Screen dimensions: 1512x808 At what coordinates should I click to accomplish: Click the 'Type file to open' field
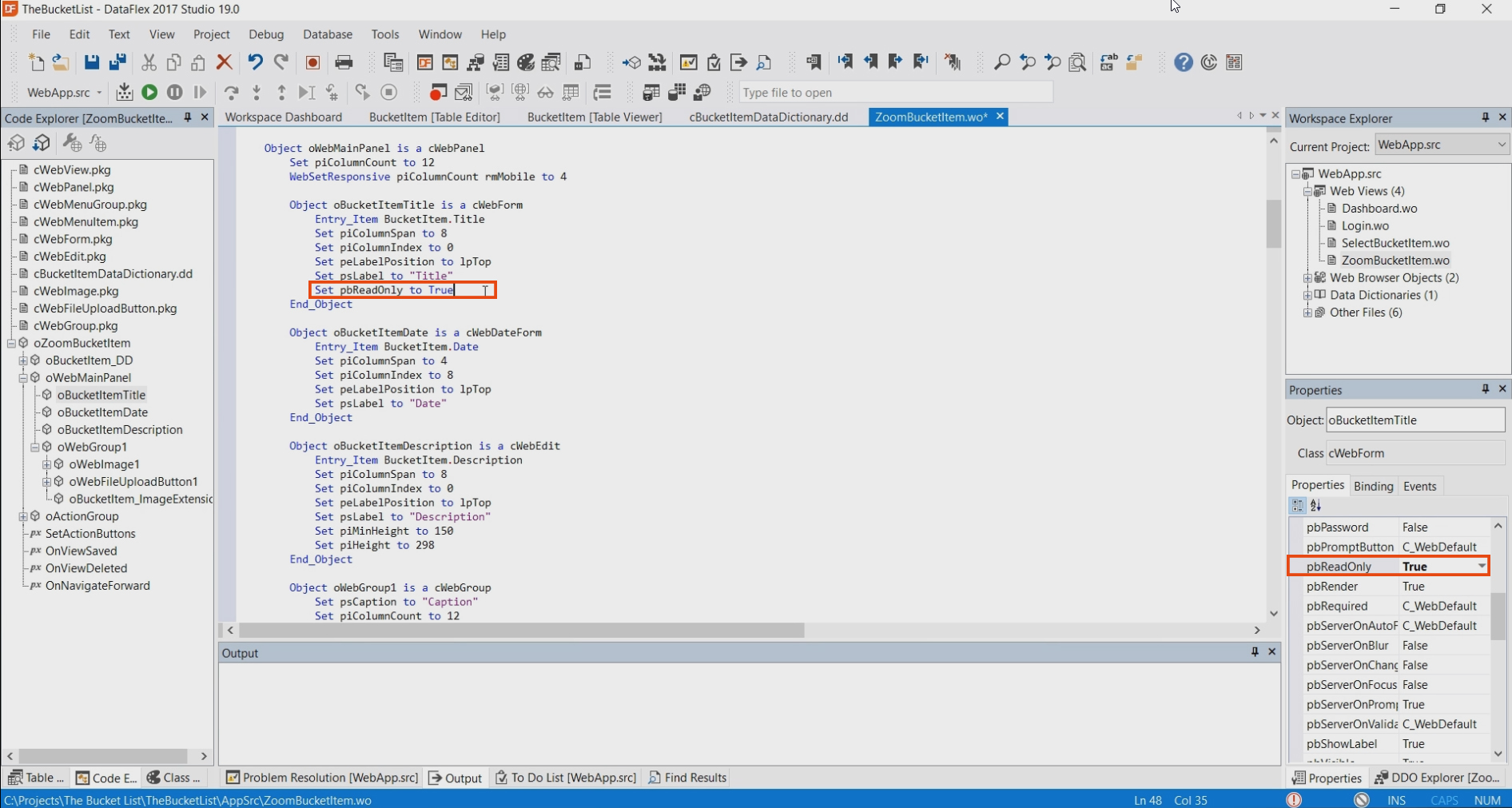point(895,93)
